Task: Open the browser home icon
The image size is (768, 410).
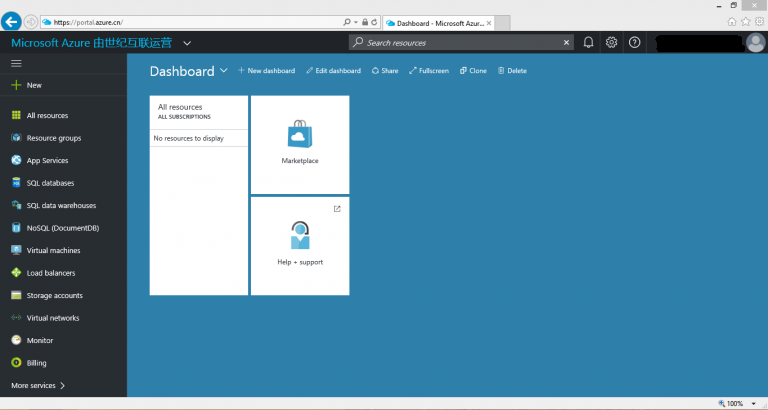Action: [732, 22]
